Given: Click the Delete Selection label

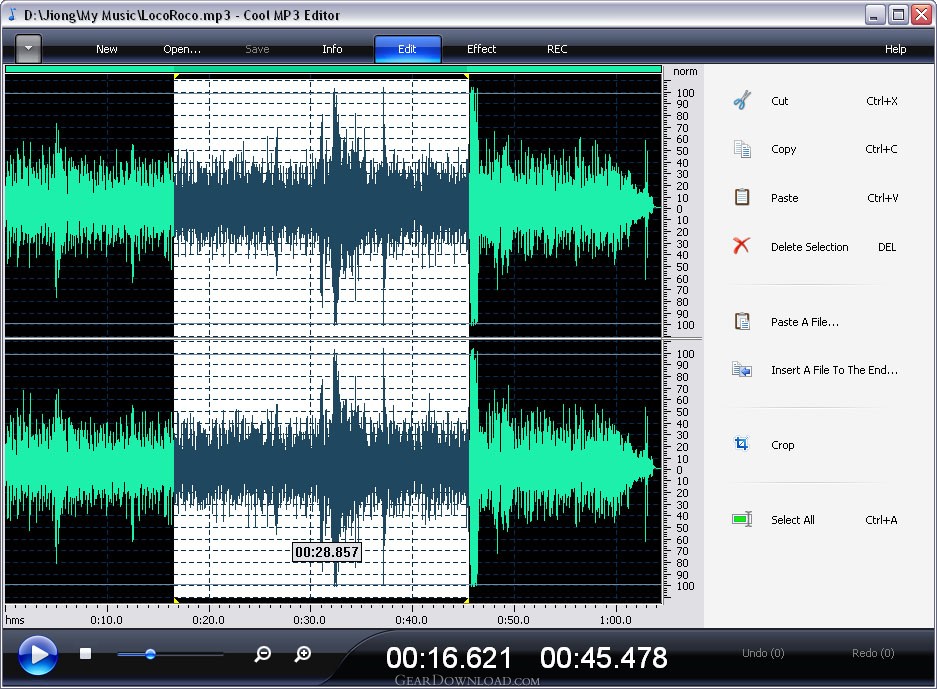Looking at the screenshot, I should (810, 247).
